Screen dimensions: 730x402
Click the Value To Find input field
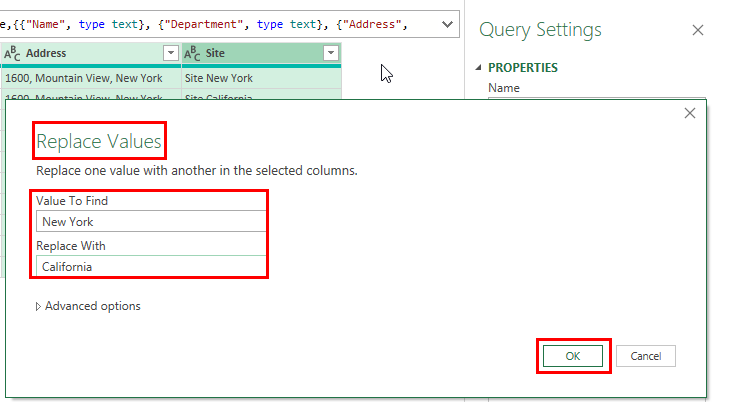coord(151,221)
